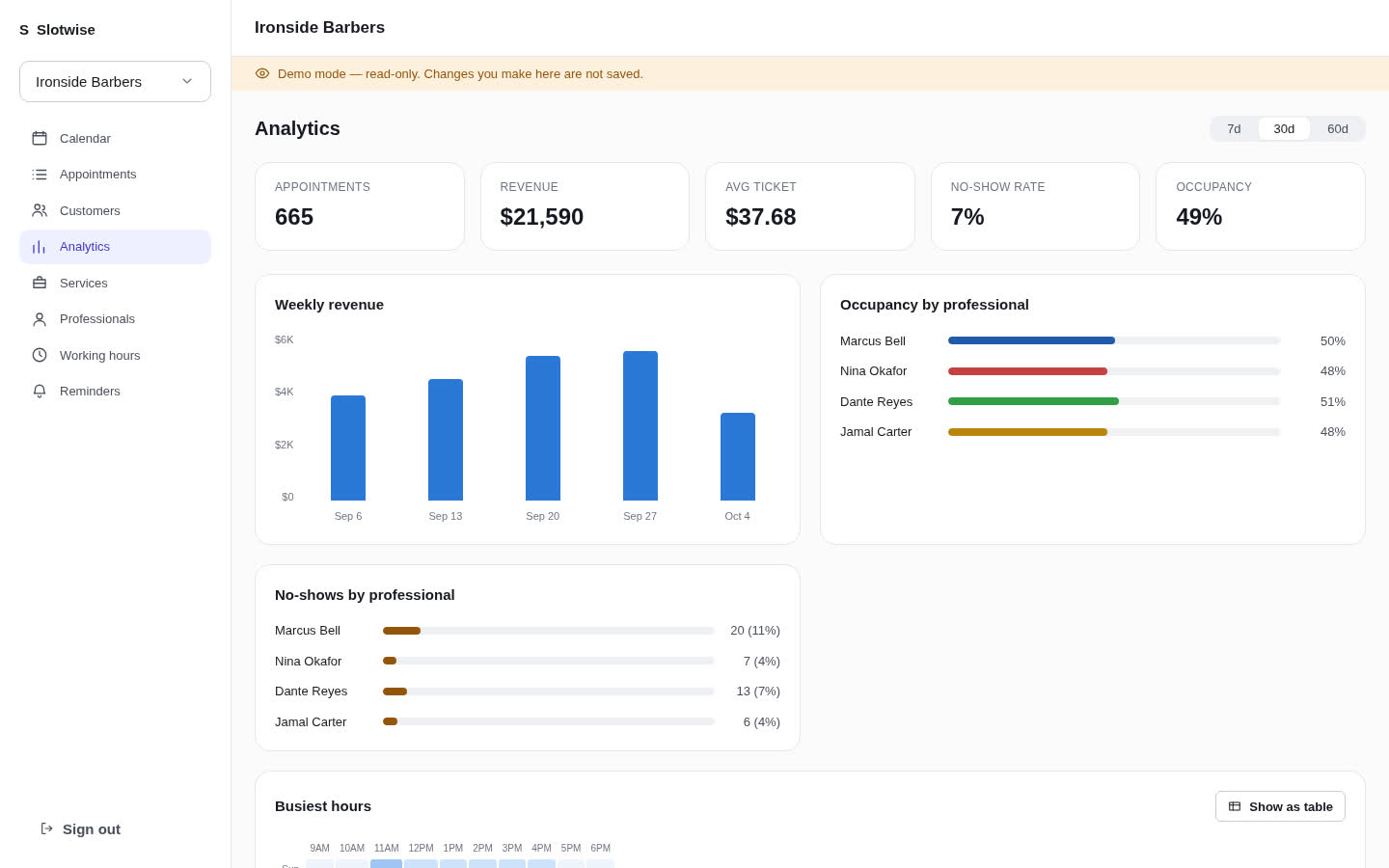Image resolution: width=1389 pixels, height=868 pixels.
Task: Open the Reminders page link
Action: [x=115, y=392]
